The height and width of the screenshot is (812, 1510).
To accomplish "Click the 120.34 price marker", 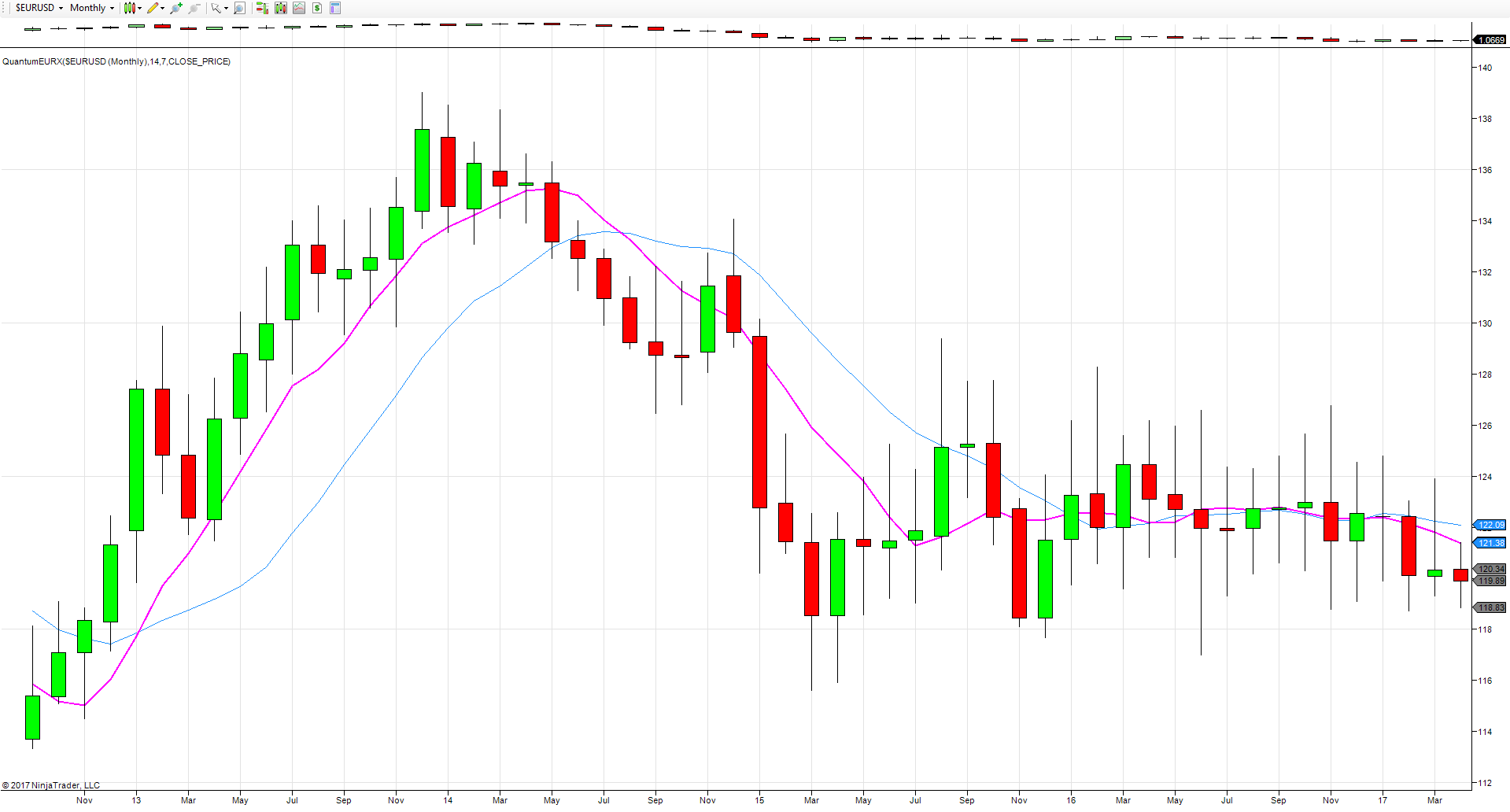I will (1490, 569).
